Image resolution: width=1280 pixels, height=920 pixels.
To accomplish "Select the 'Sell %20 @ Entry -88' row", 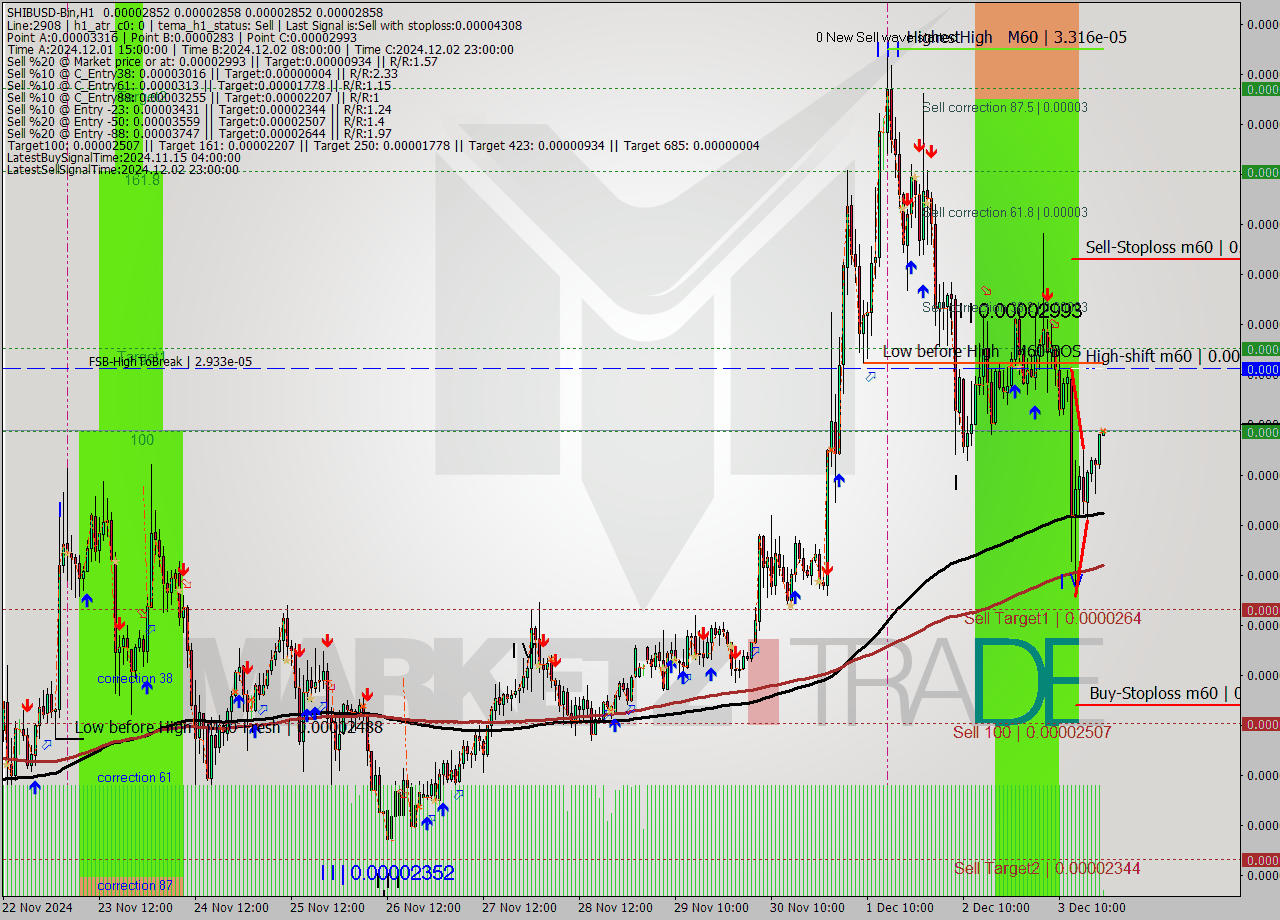I will pyautogui.click(x=199, y=133).
